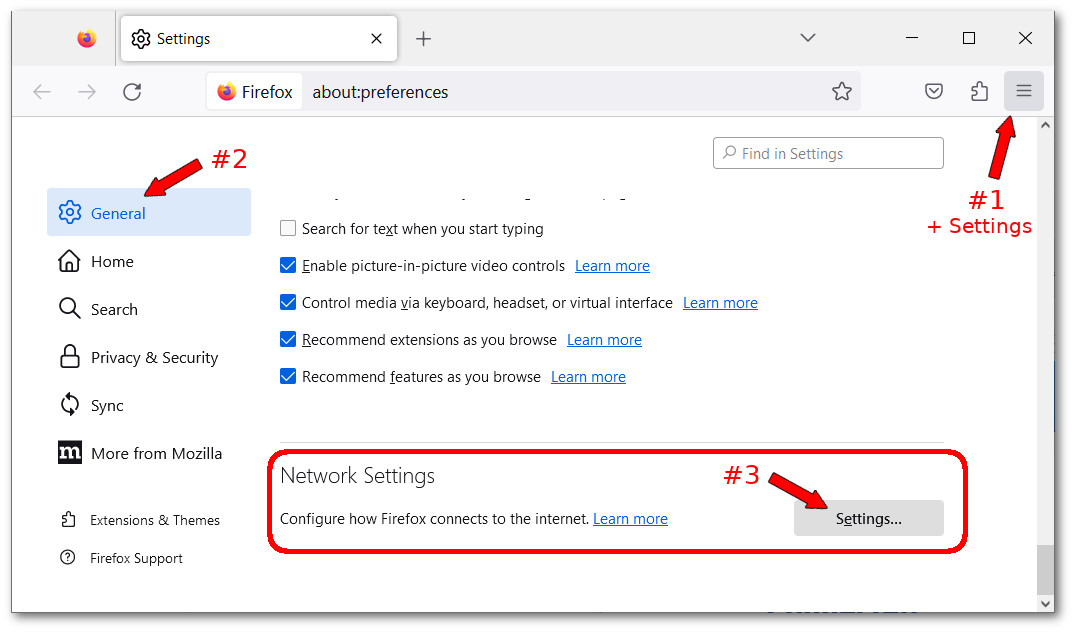This screenshot has height=632, width=1074.
Task: Reload the current page
Action: pos(132,91)
